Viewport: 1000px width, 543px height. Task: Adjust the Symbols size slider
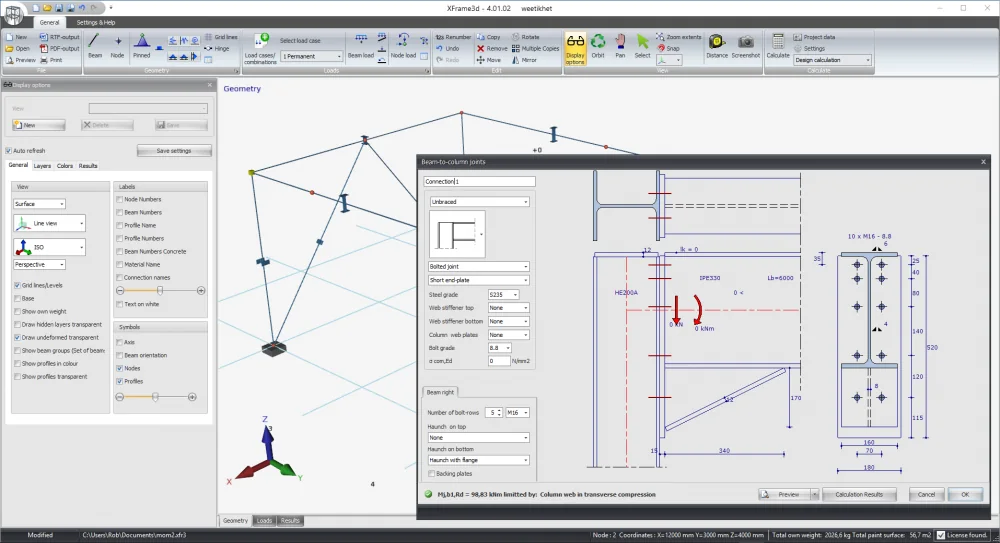156,397
